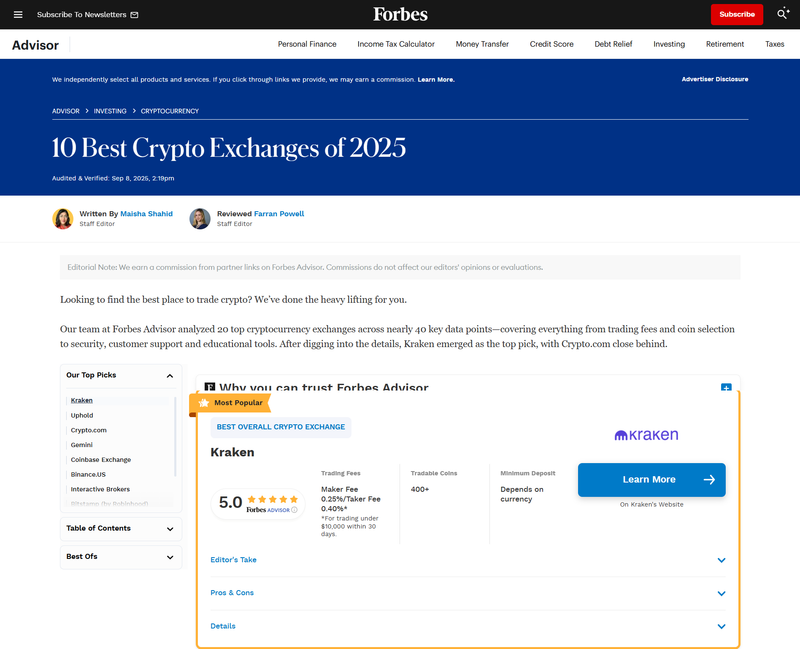Image resolution: width=800 pixels, height=649 pixels.
Task: Expand the Details chevron
Action: point(721,627)
